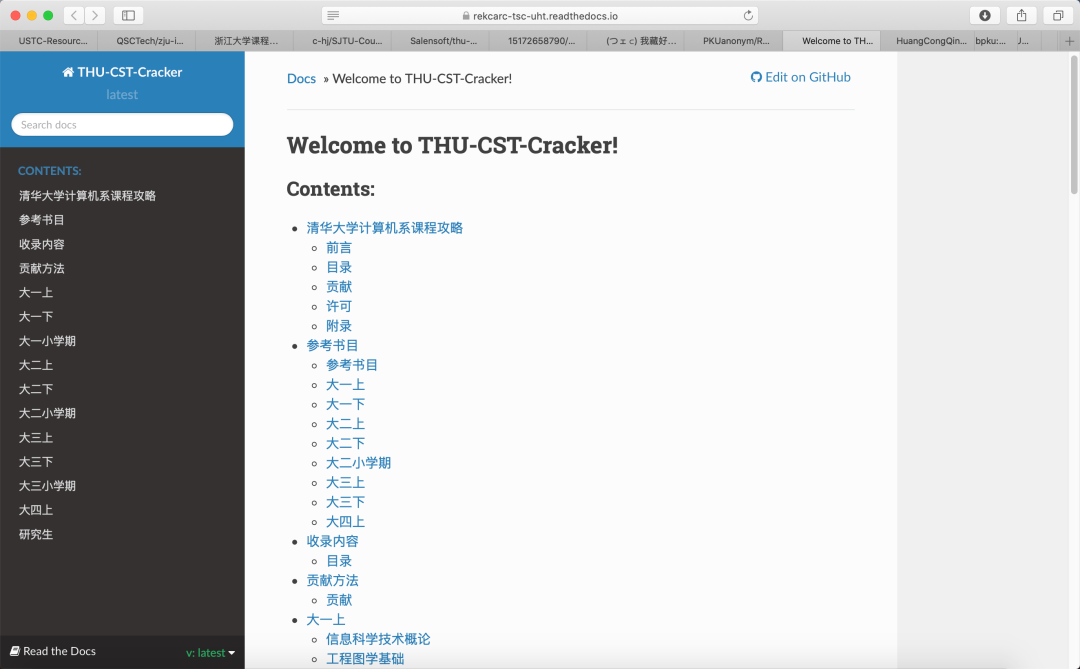Viewport: 1080px width, 669px height.
Task: Open the 前言 link
Action: click(339, 247)
